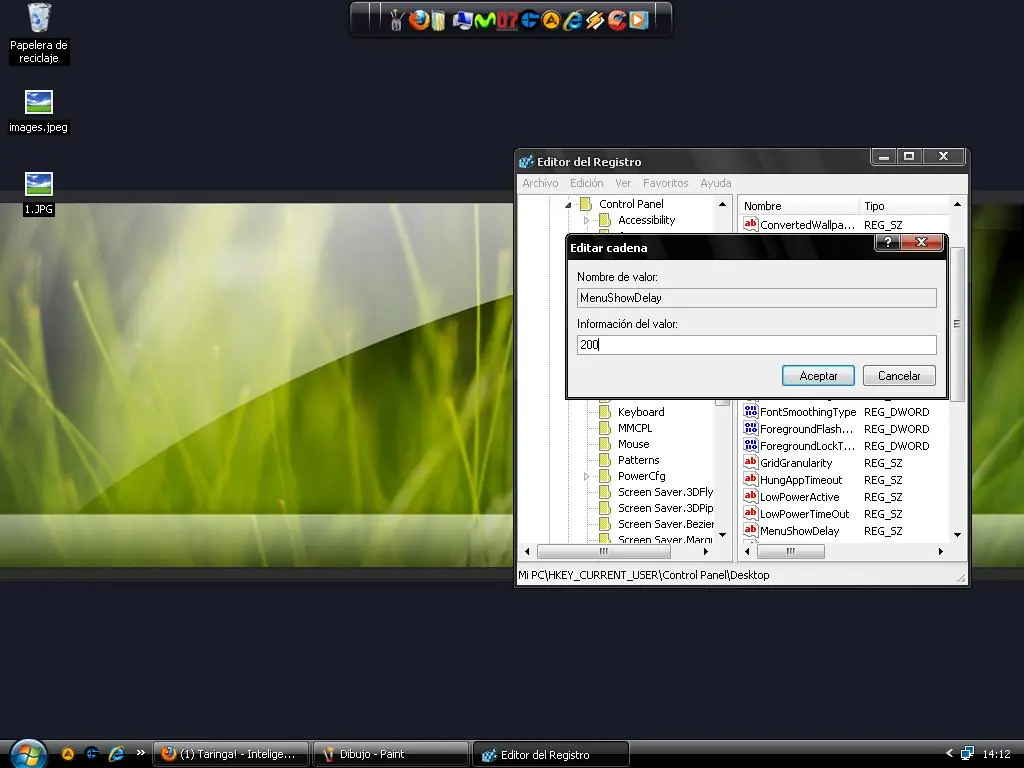
Task: Select the Screen Saver.Bezier key
Action: coord(665,524)
